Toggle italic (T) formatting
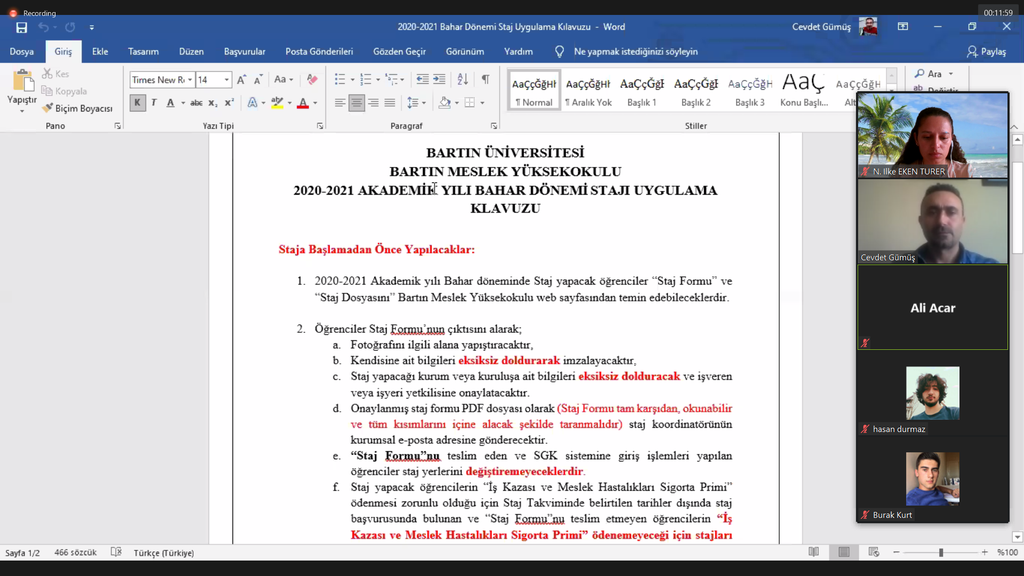 click(154, 103)
